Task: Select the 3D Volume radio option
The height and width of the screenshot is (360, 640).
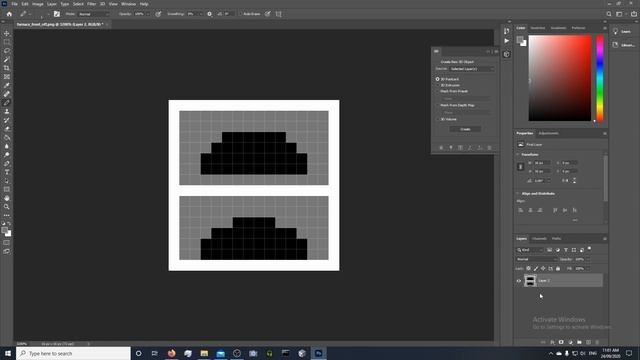Action: coord(438,119)
